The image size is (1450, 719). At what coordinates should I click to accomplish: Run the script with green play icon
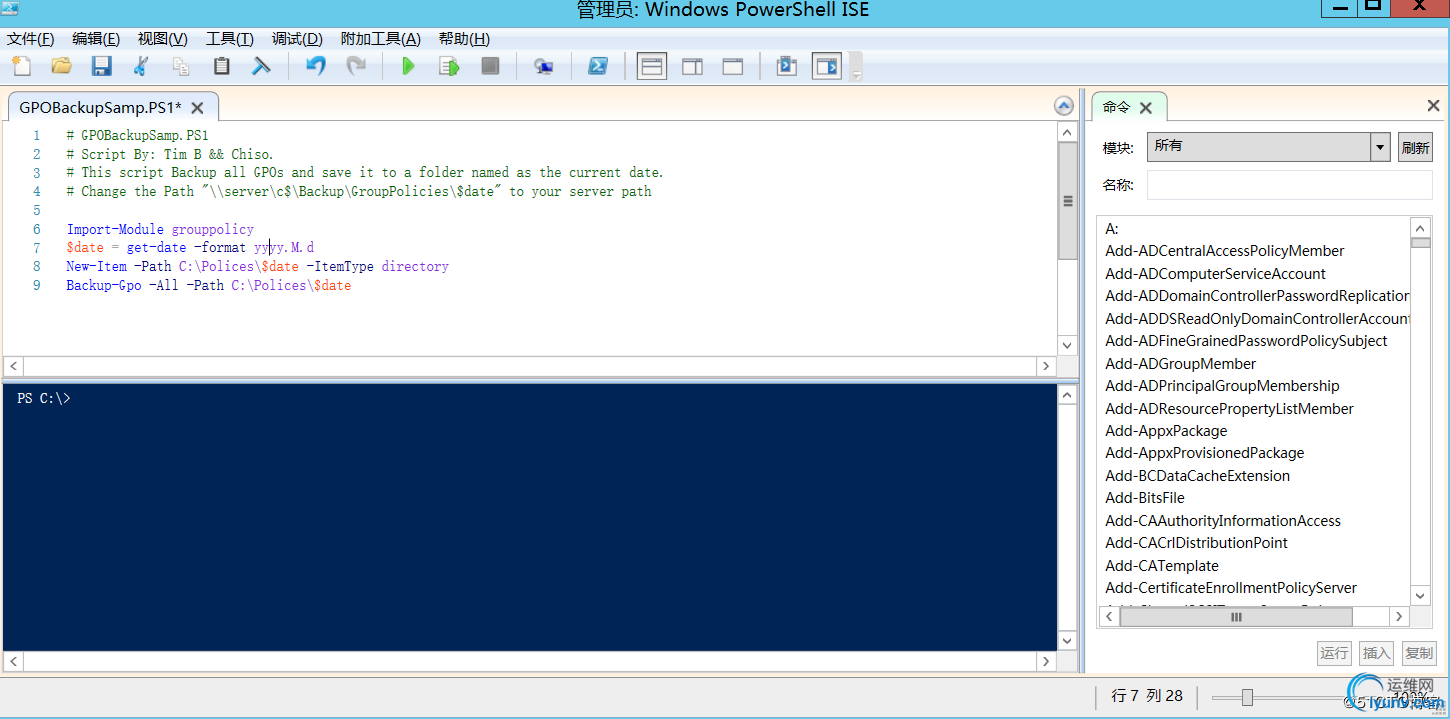(x=408, y=66)
